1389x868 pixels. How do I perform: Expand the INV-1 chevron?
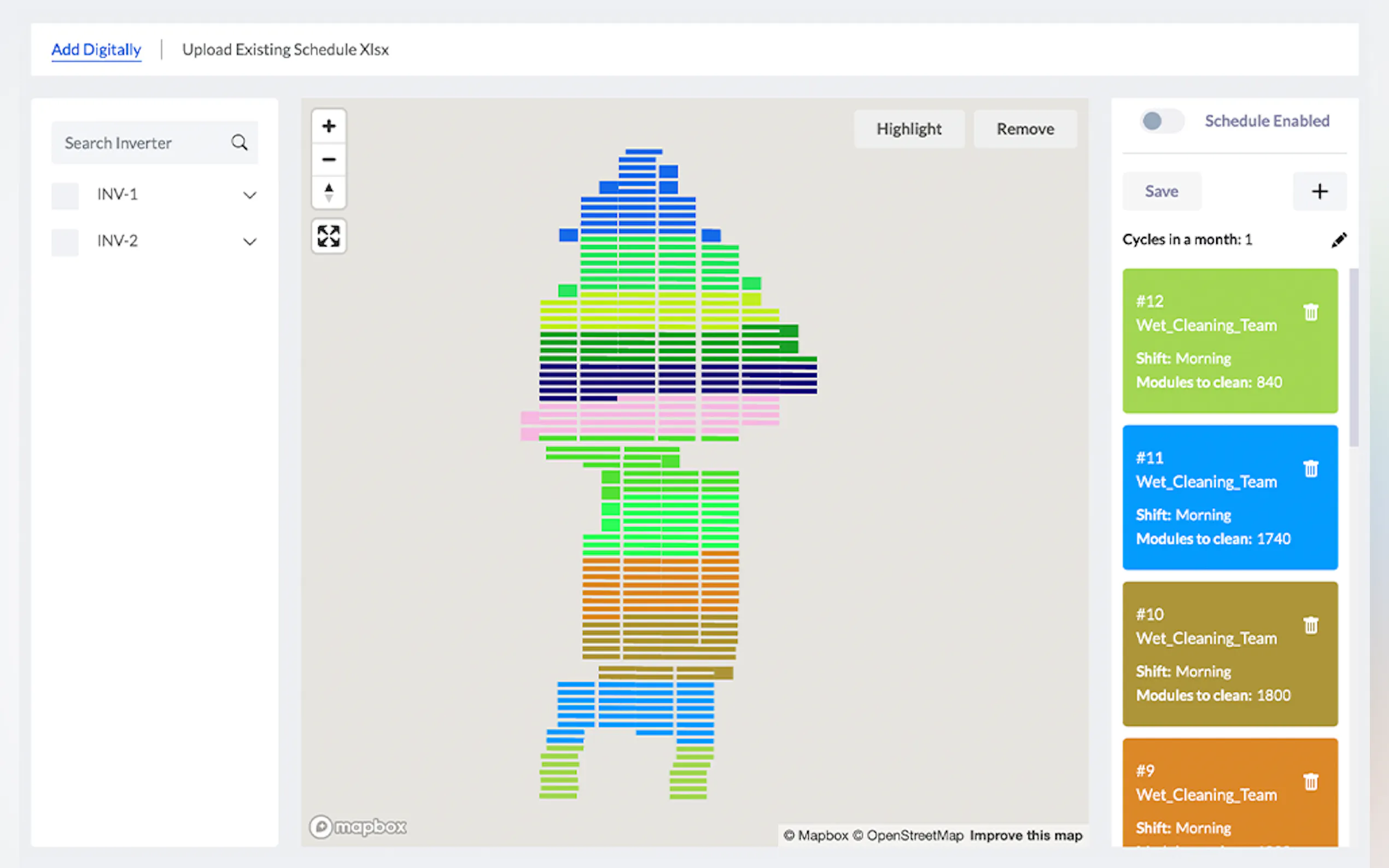tap(250, 195)
